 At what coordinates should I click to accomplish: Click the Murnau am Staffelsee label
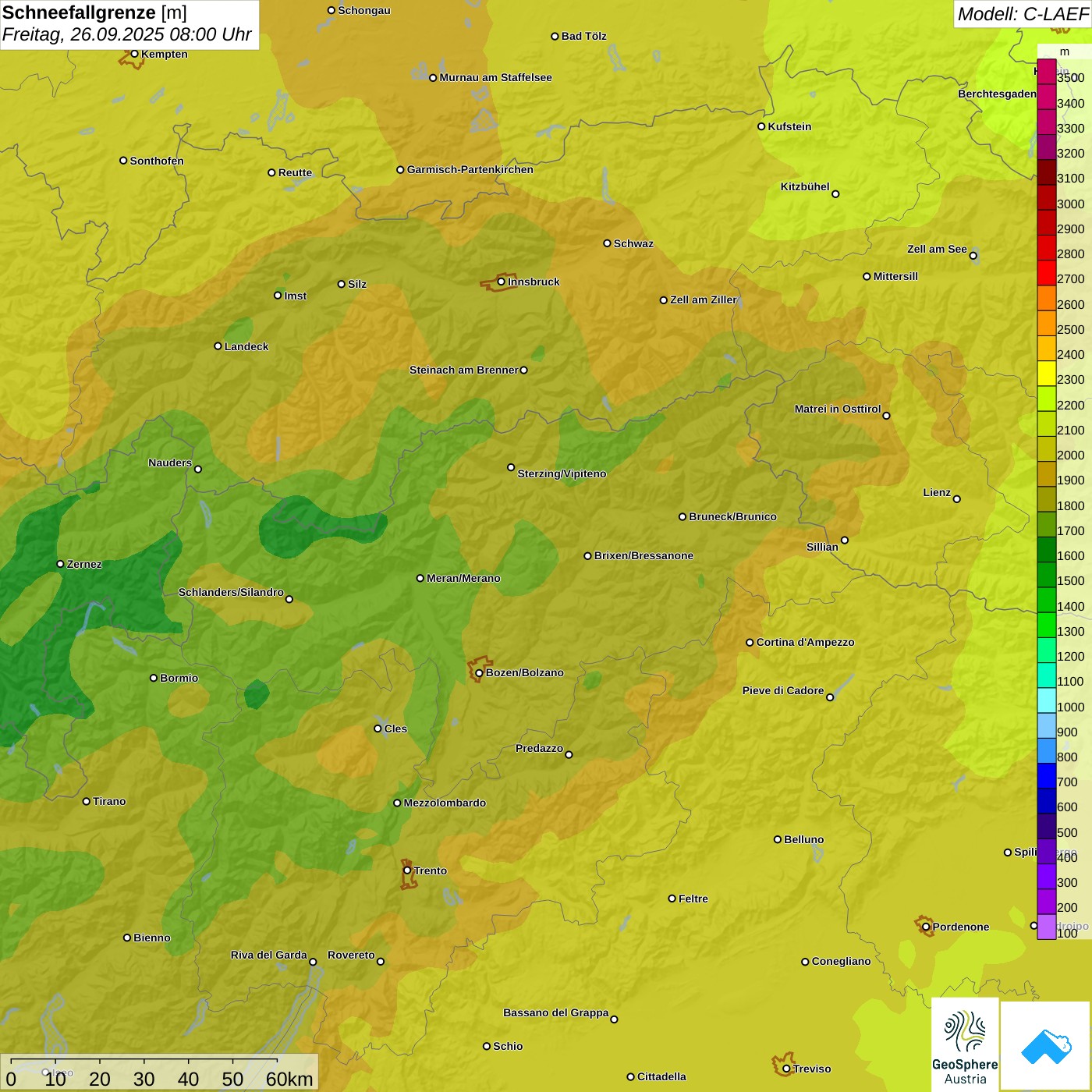click(495, 77)
